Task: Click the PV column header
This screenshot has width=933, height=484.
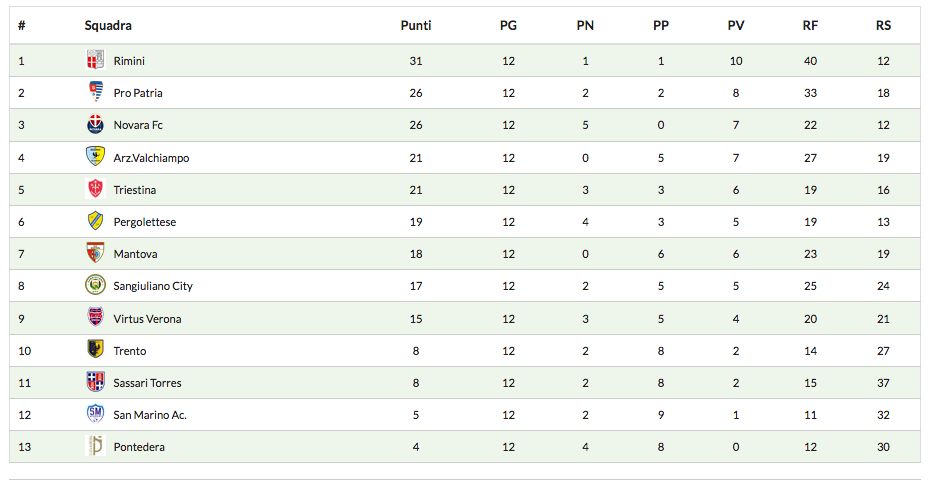Action: 736,25
